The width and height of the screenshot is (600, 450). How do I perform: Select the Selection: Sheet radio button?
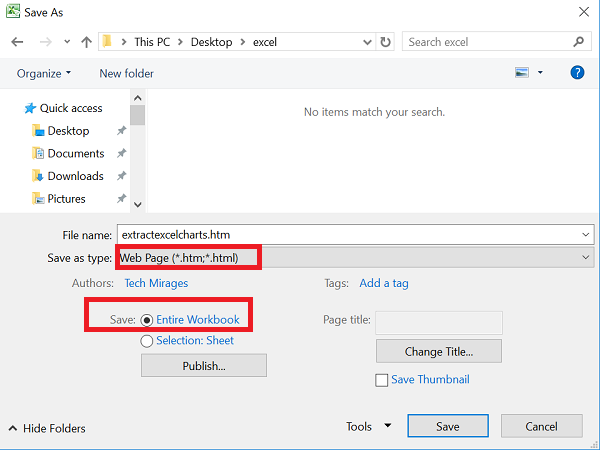coord(148,341)
